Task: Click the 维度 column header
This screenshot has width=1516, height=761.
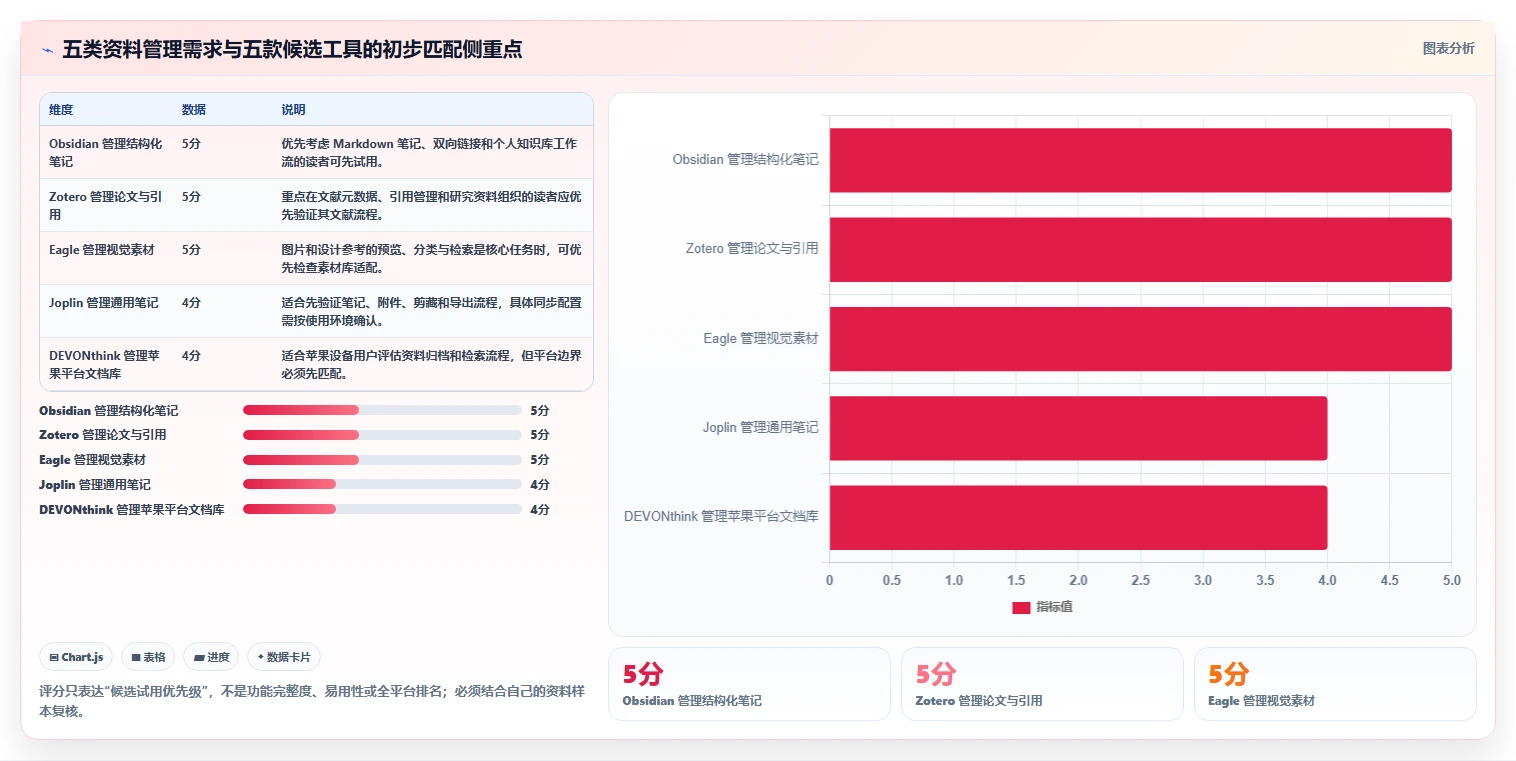Action: (x=61, y=110)
